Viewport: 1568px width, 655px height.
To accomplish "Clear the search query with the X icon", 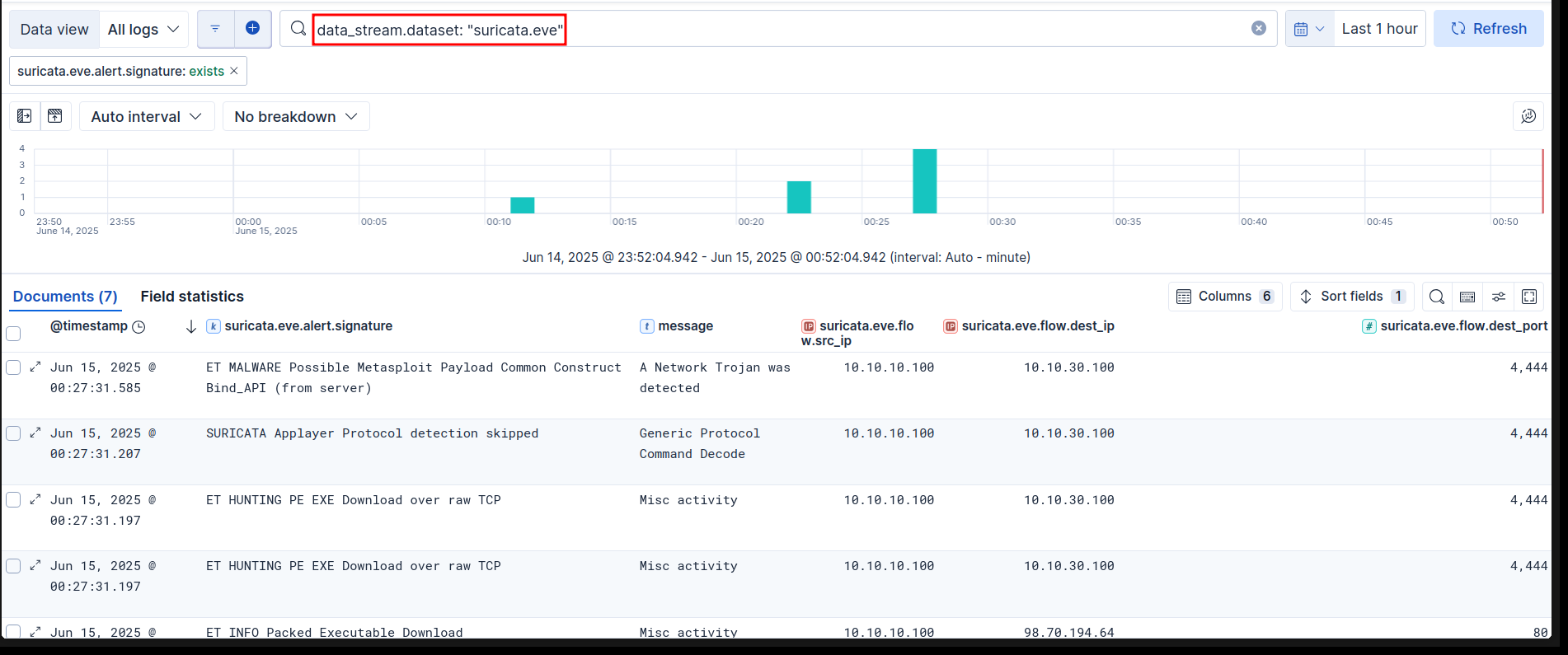I will [1258, 29].
